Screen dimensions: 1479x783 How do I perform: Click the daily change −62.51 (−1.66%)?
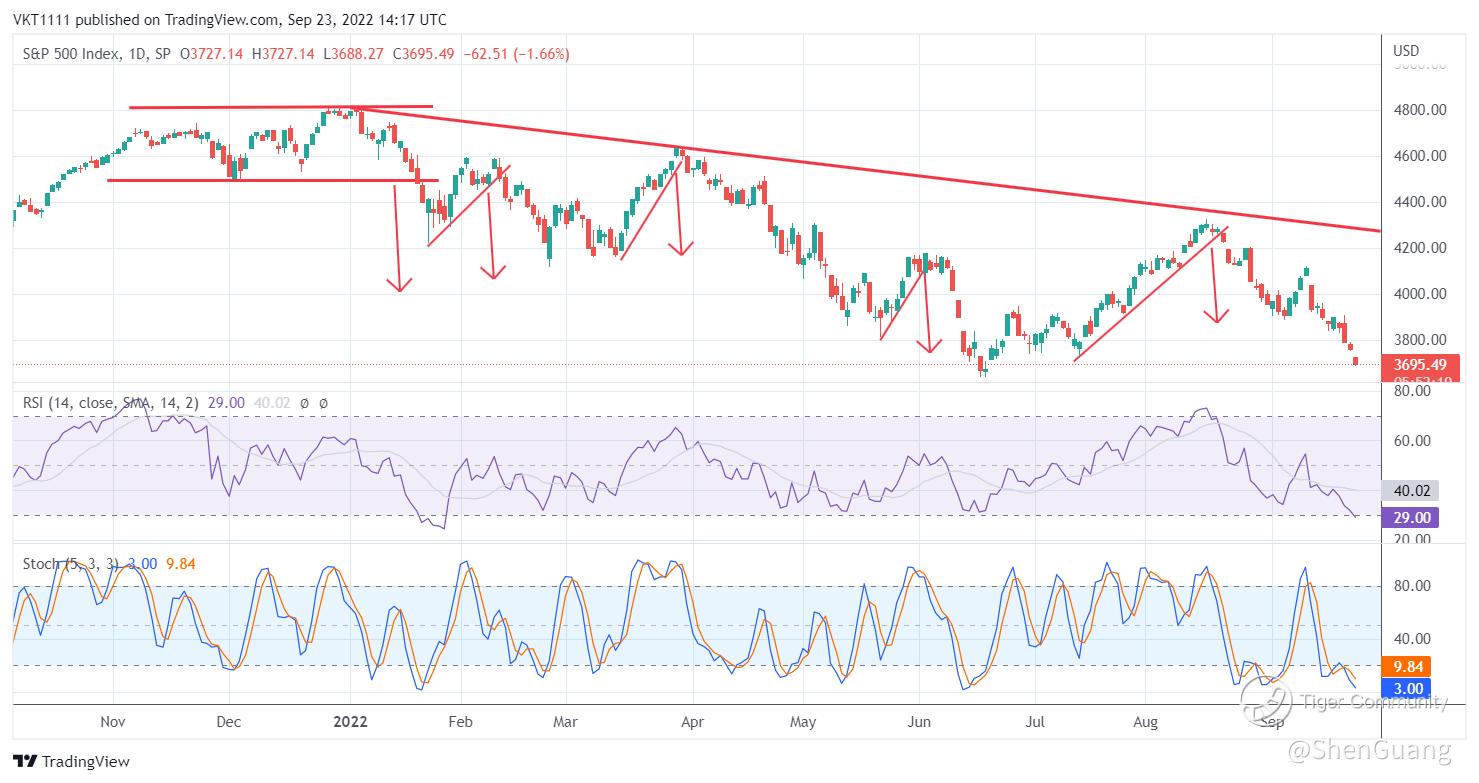click(517, 54)
